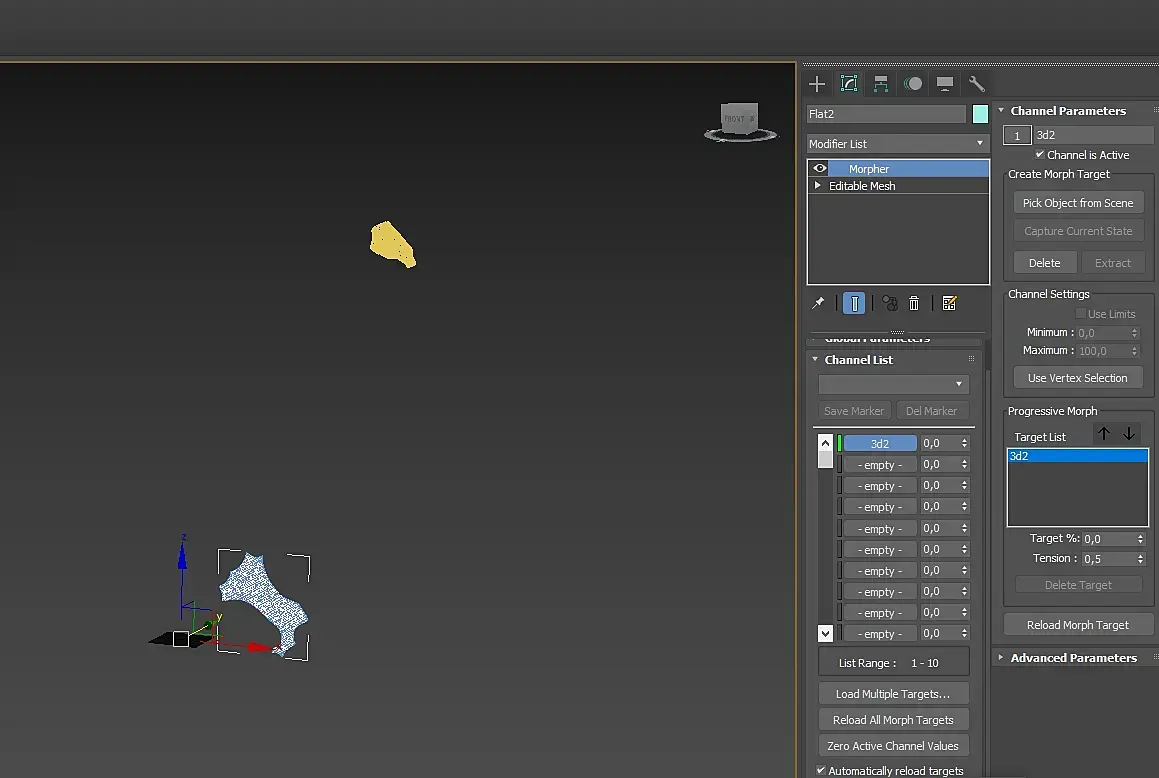1159x778 pixels.
Task: Open the marker dropdown in Channel List
Action: (x=893, y=383)
